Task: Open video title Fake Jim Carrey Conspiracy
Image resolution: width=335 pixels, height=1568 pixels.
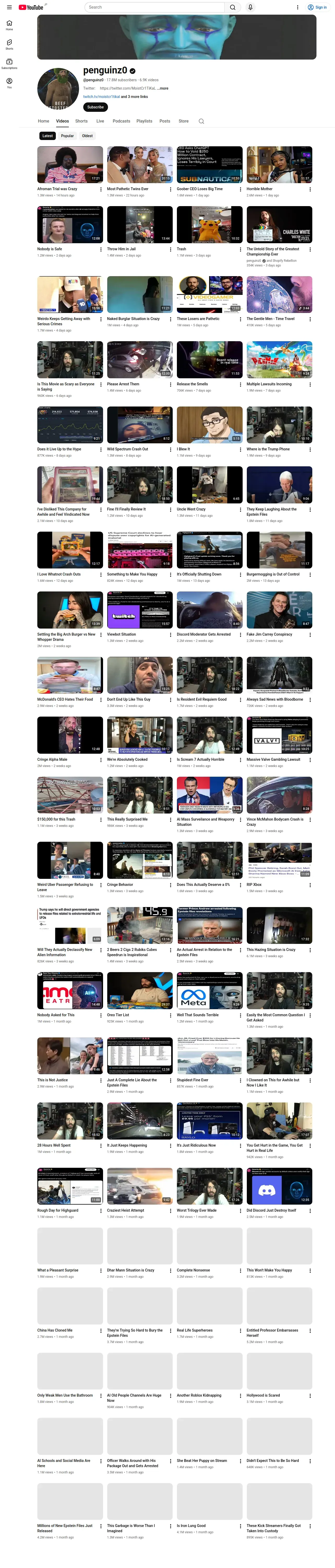Action: pos(269,634)
